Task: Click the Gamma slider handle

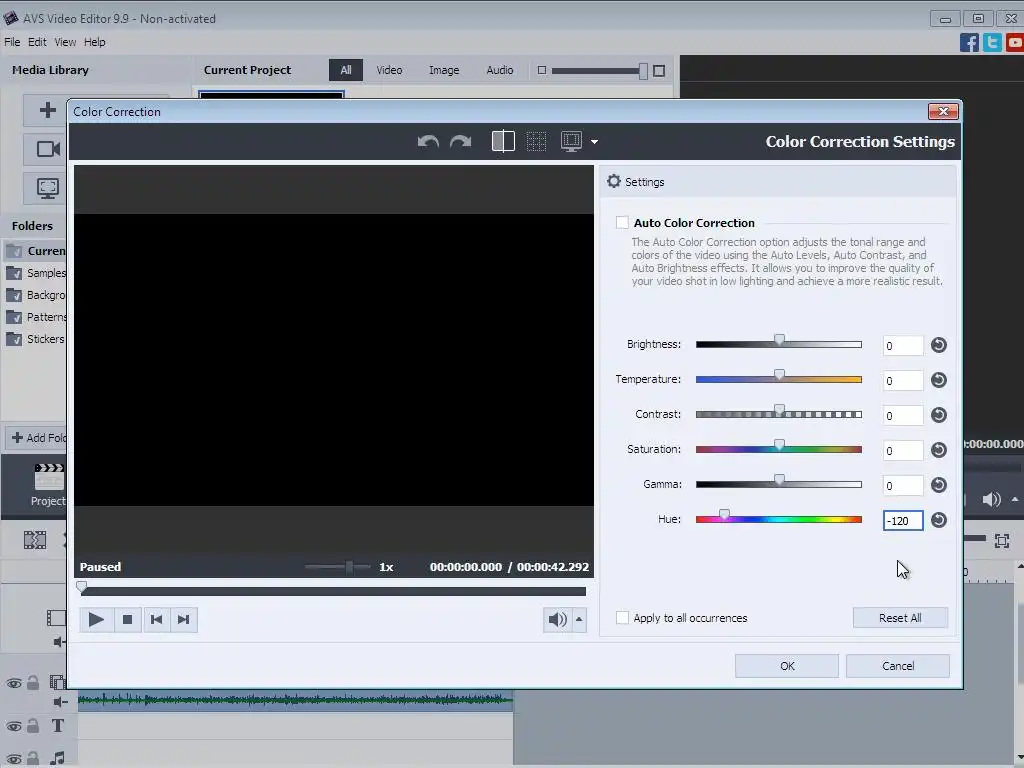Action: click(779, 480)
